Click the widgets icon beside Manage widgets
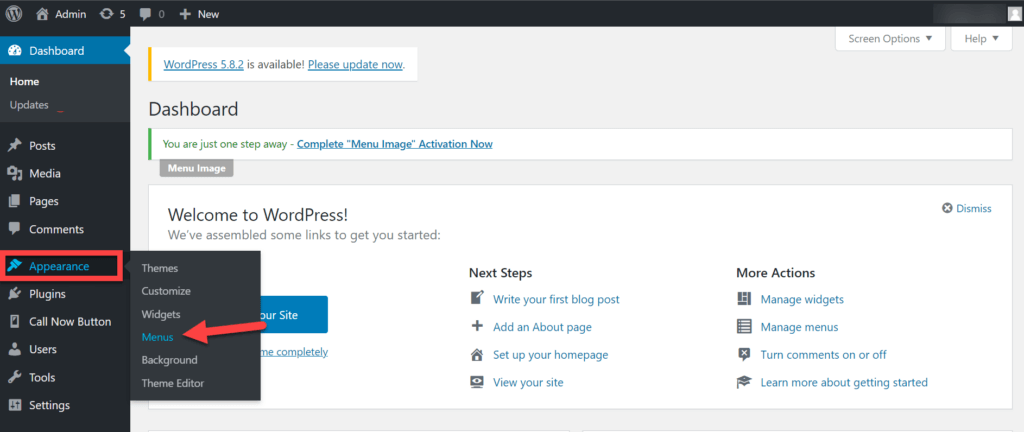 pos(744,299)
